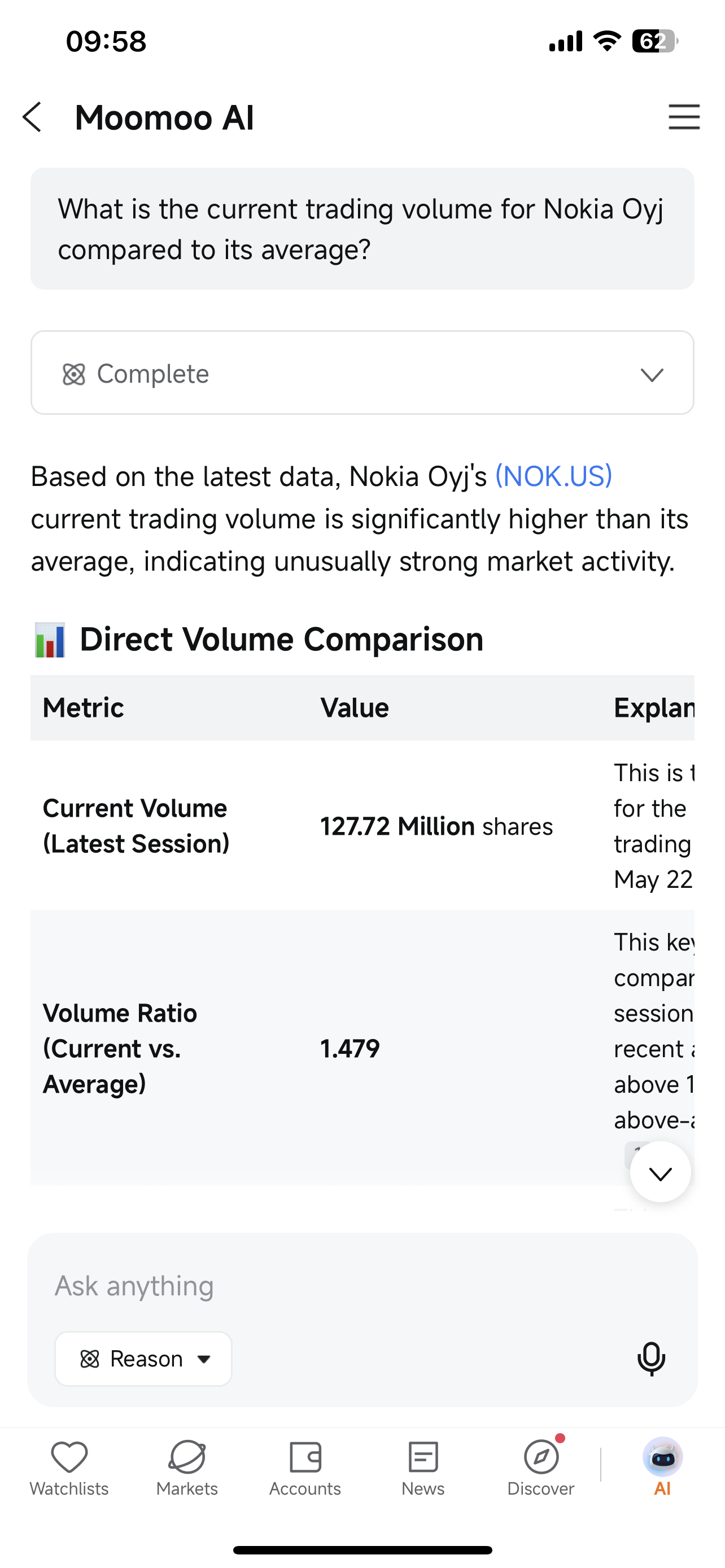Open the News tab
This screenshot has width=725, height=1568.
click(422, 1468)
